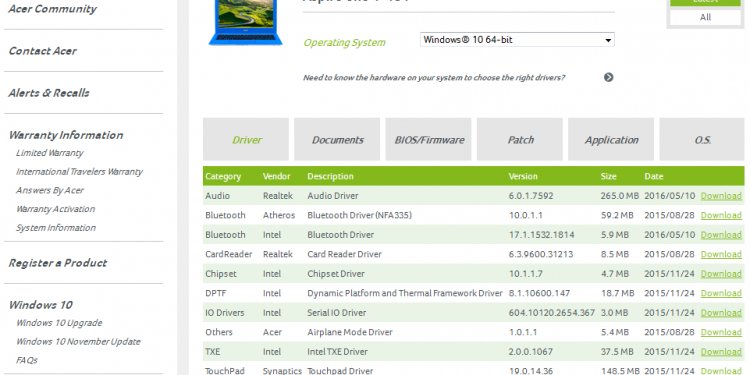Open International Travelers Warranty link
The width and height of the screenshot is (750, 375).
(79, 172)
